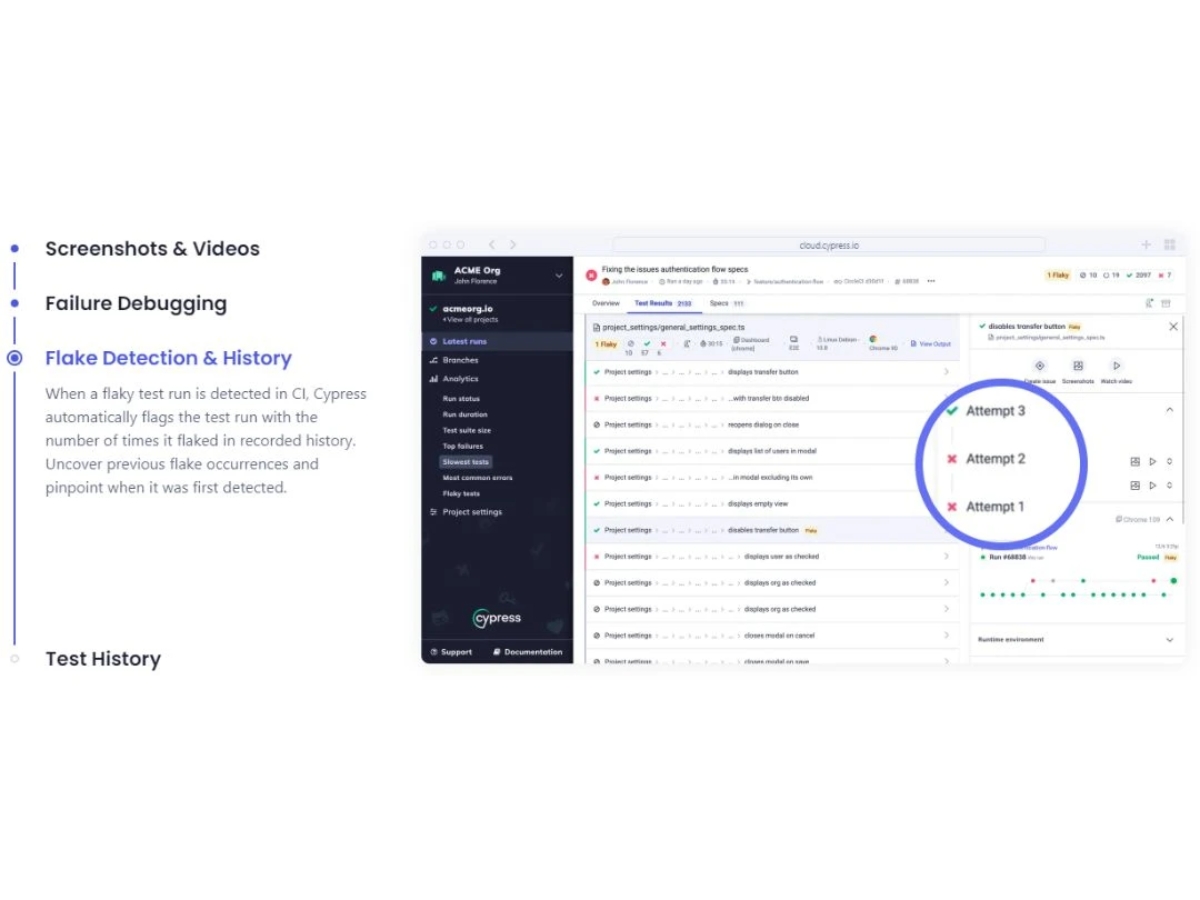Click the Cypress logo in the sidebar
Screen dimensions: 1200x900
(497, 618)
